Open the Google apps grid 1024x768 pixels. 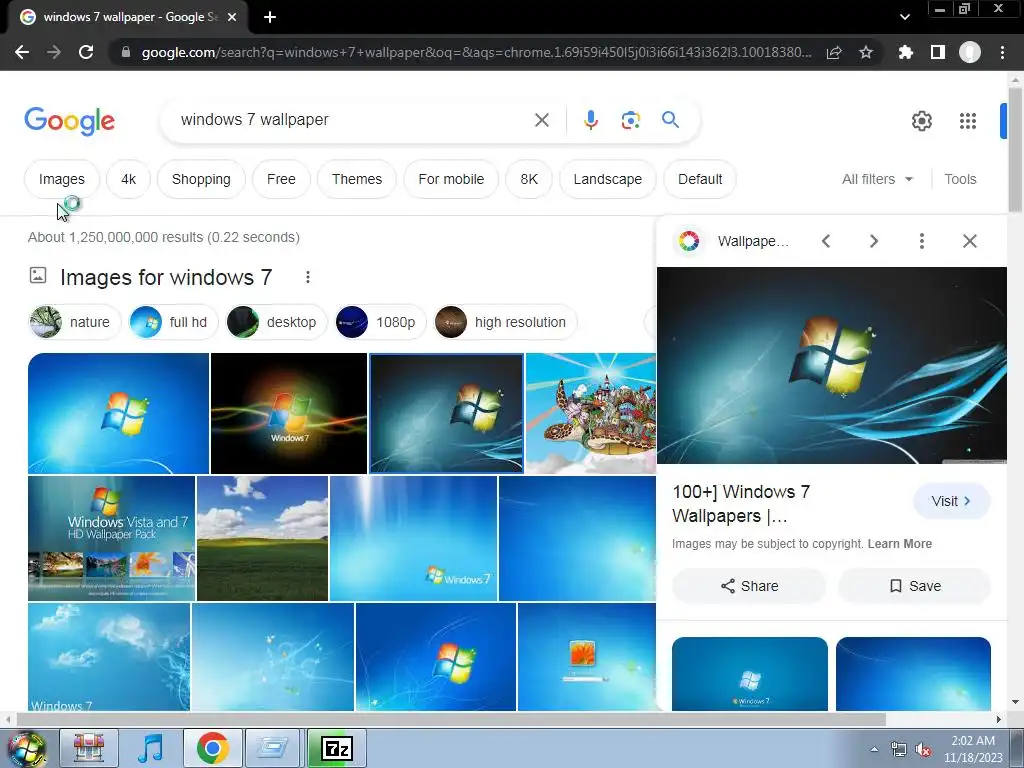click(968, 121)
